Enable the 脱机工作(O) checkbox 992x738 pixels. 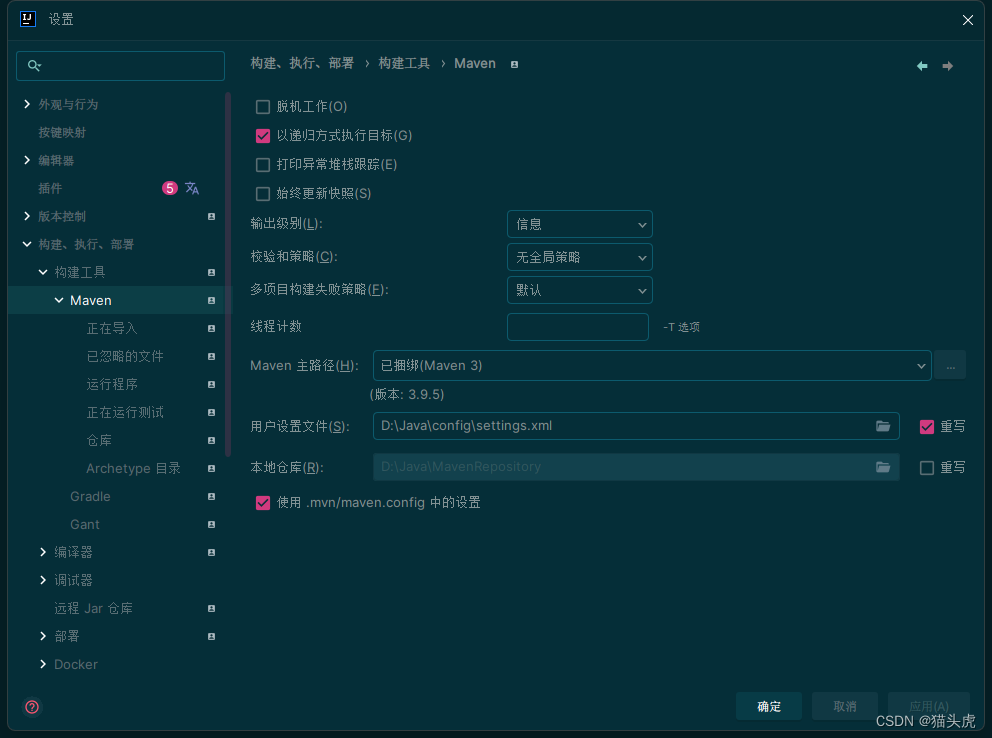pyautogui.click(x=263, y=107)
